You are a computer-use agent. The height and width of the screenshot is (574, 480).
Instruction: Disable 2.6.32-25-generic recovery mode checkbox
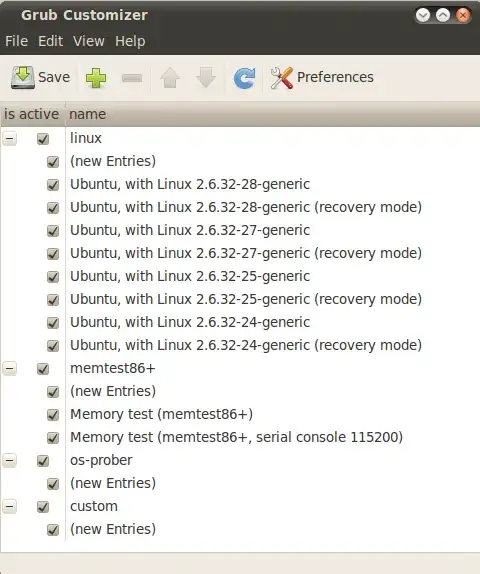(x=53, y=300)
